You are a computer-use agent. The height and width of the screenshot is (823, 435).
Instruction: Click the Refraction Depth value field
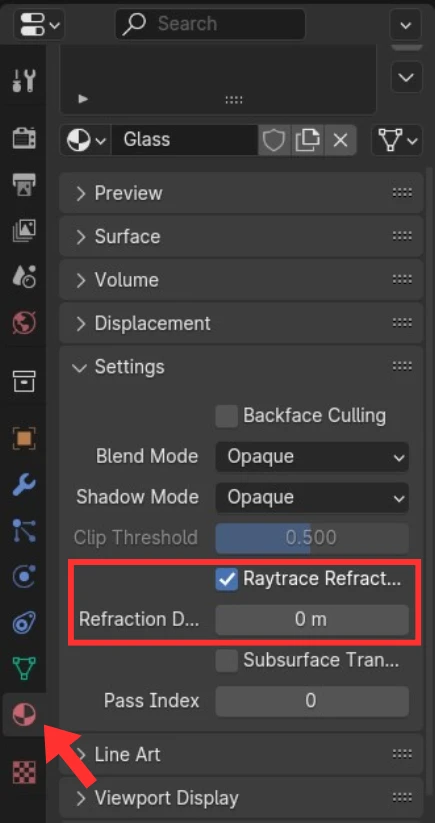(312, 620)
